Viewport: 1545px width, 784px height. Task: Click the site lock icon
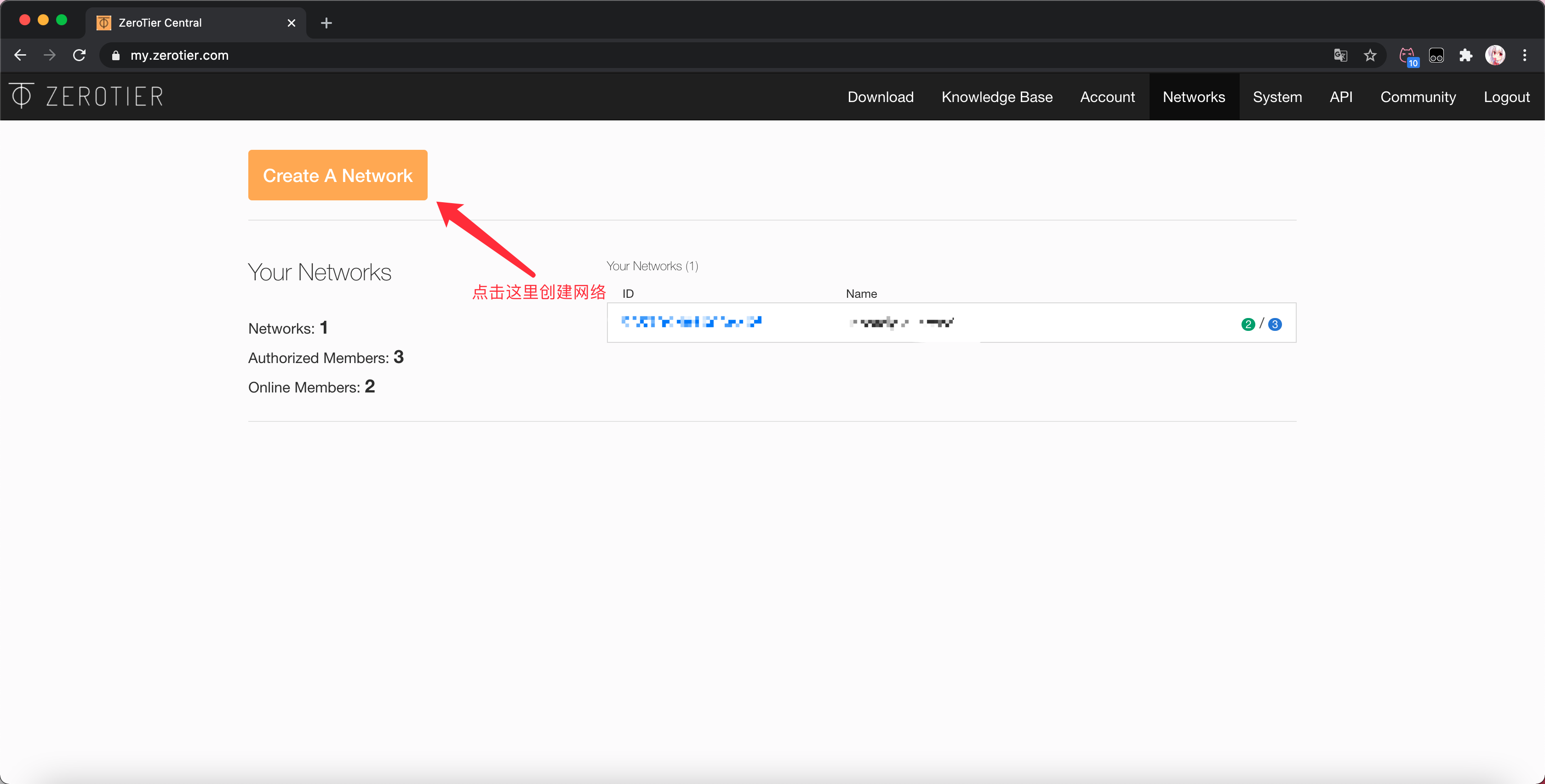click(x=116, y=55)
